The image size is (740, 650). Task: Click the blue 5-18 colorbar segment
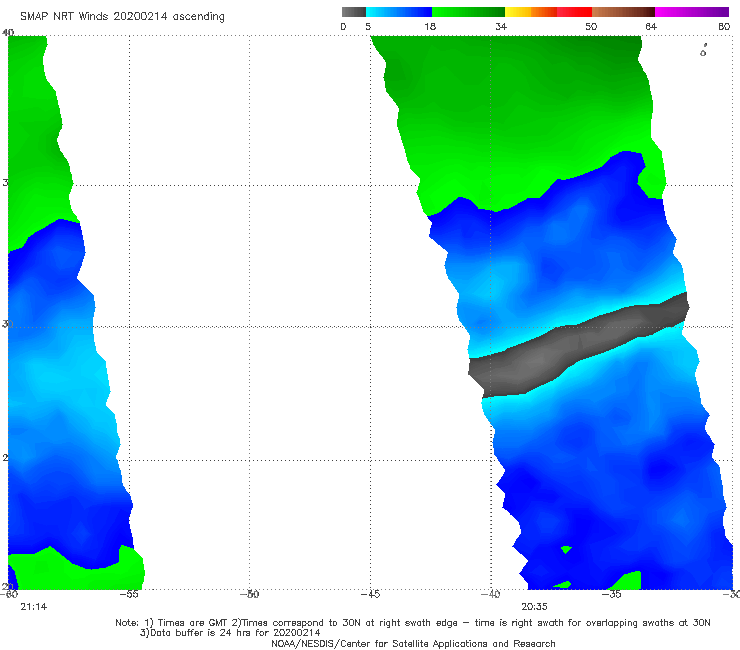(x=399, y=12)
